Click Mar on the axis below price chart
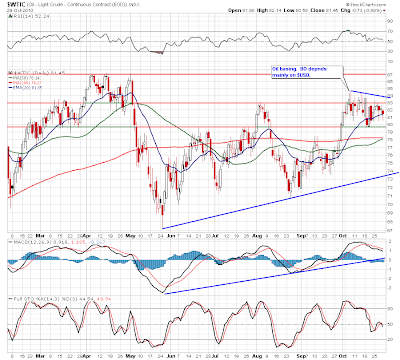This screenshot has width=400, height=360. pos(40,235)
